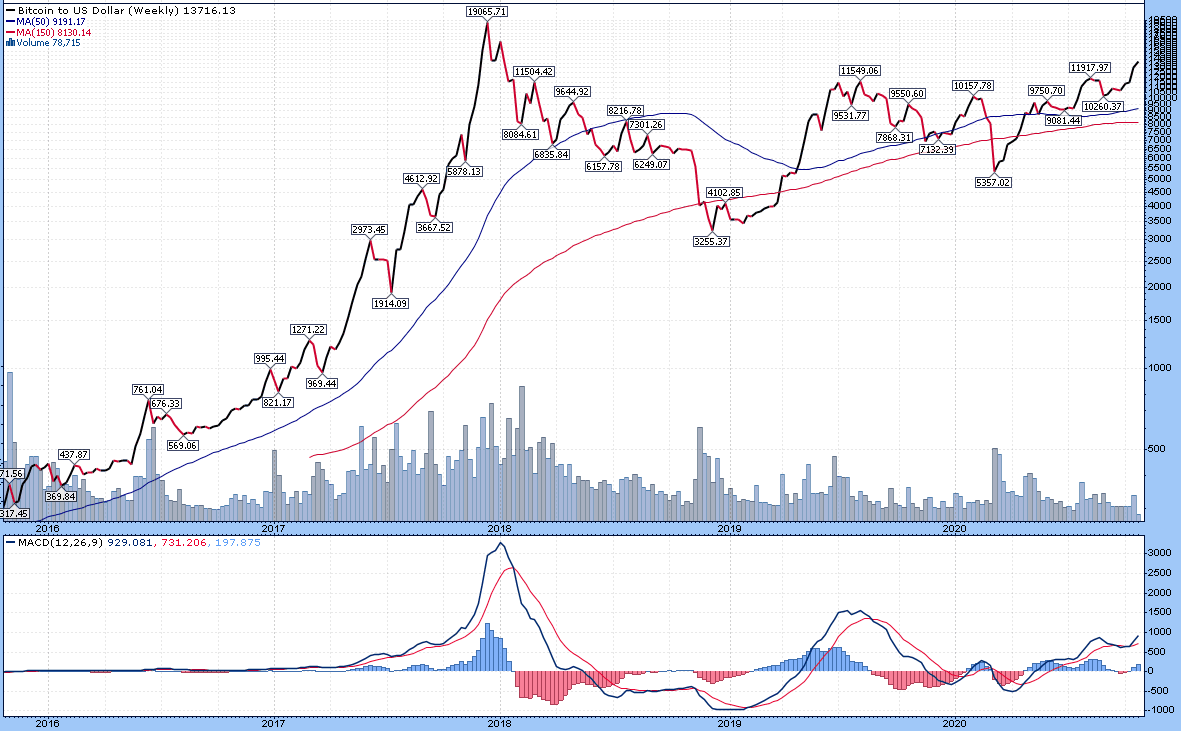Screen dimensions: 1181x731
Task: Click the 3255.37 low price label
Action: tap(711, 242)
